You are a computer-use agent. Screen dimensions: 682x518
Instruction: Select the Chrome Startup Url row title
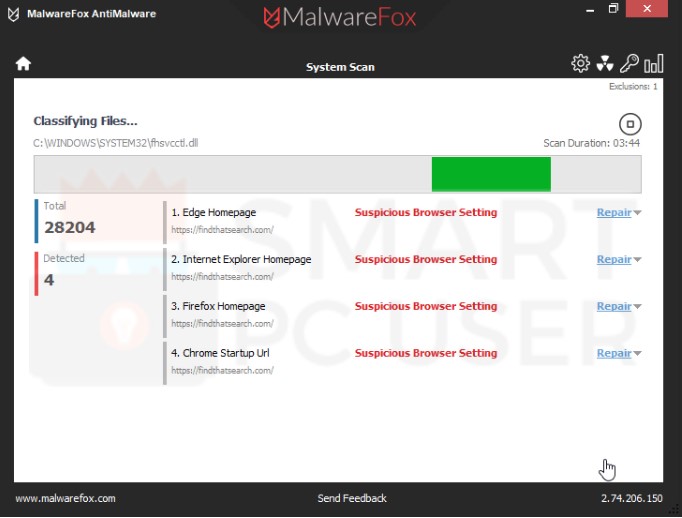coord(220,353)
